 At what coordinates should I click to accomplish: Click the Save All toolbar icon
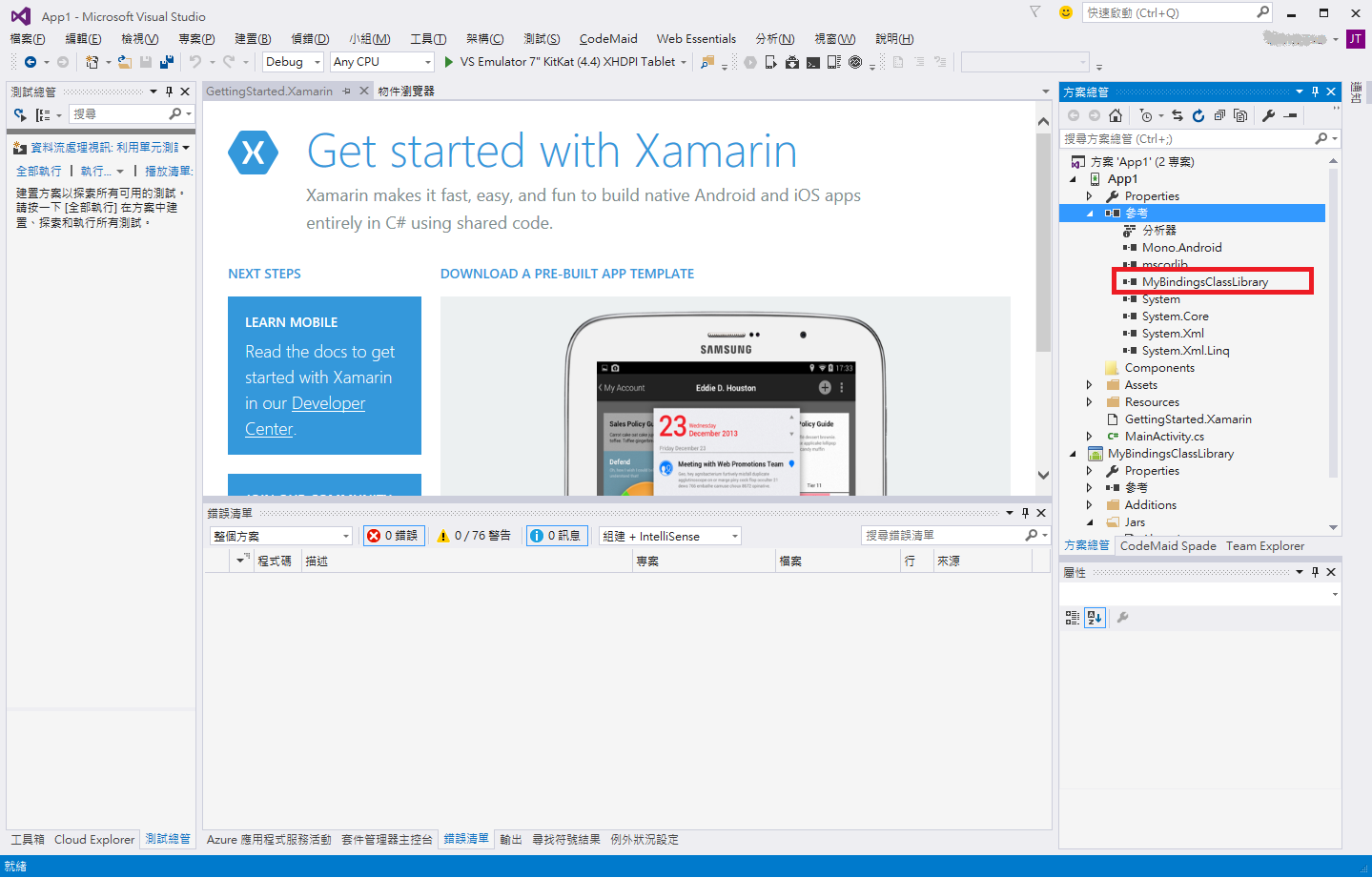[167, 62]
